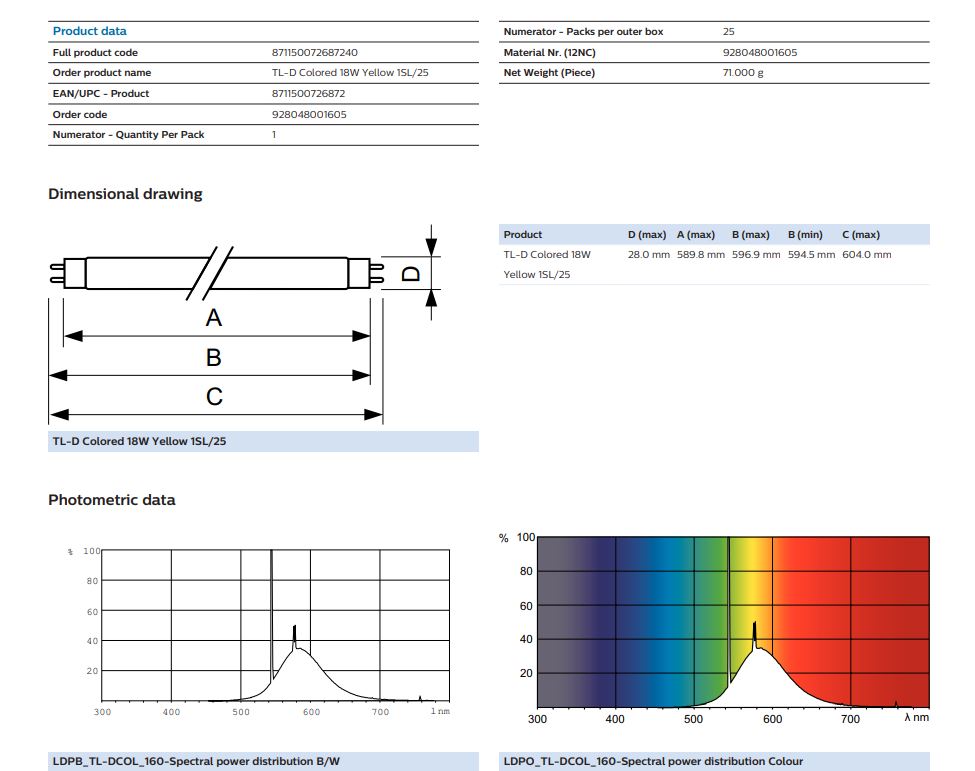The width and height of the screenshot is (975, 771).
Task: Click the 'B (min)' column header
Action: (x=805, y=235)
